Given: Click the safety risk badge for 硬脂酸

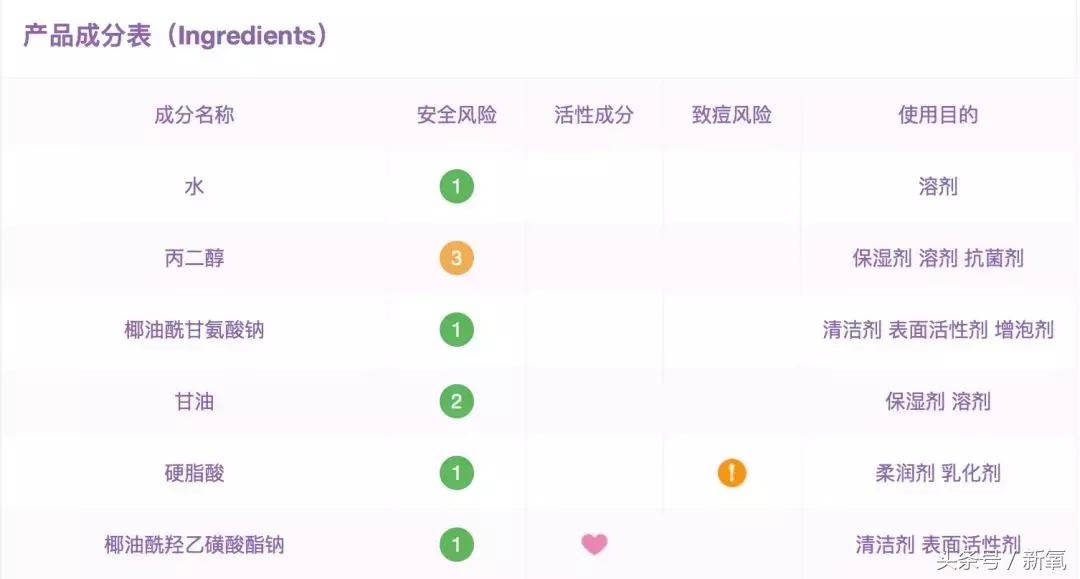Looking at the screenshot, I should click(456, 473).
